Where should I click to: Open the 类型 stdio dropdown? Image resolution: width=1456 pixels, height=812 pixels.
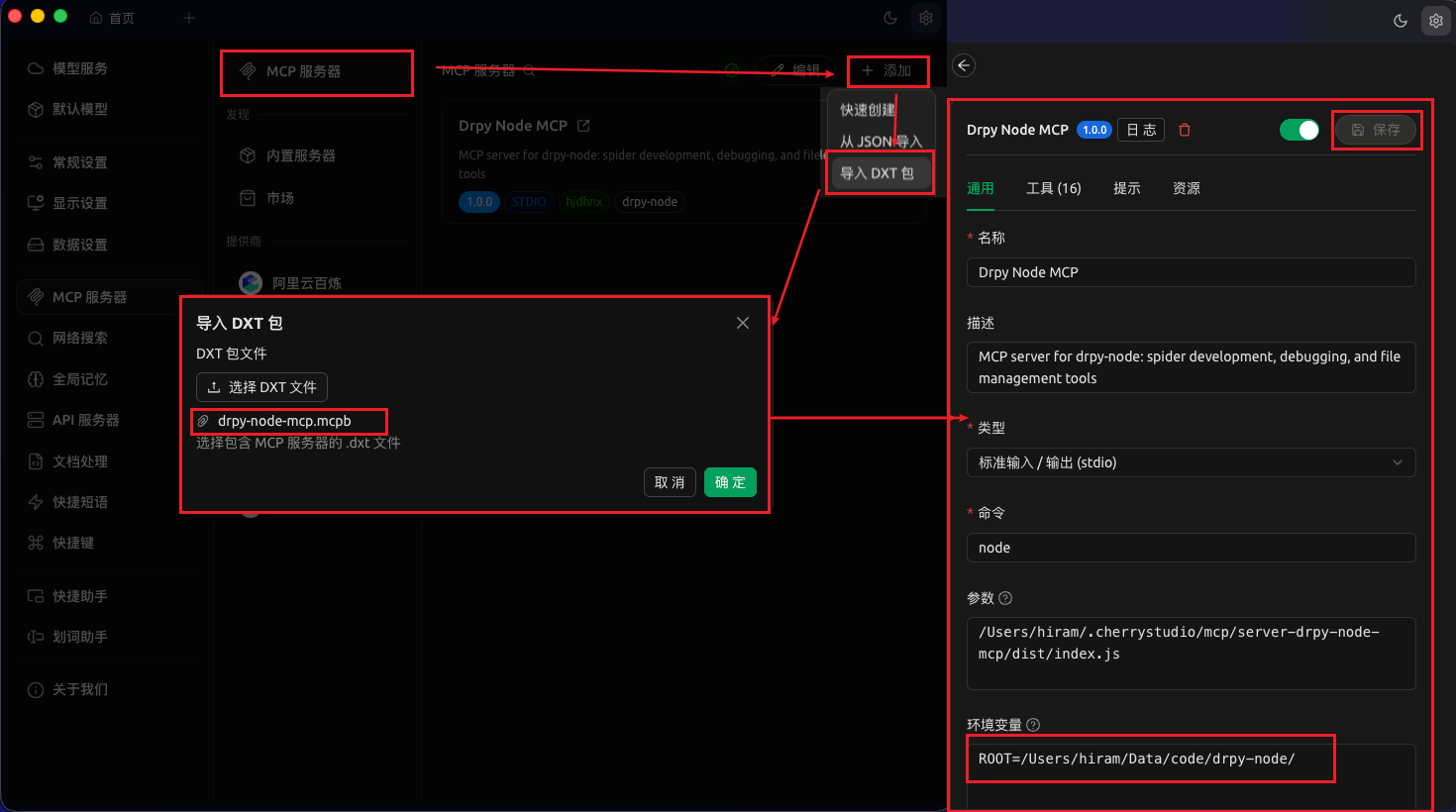click(1191, 461)
